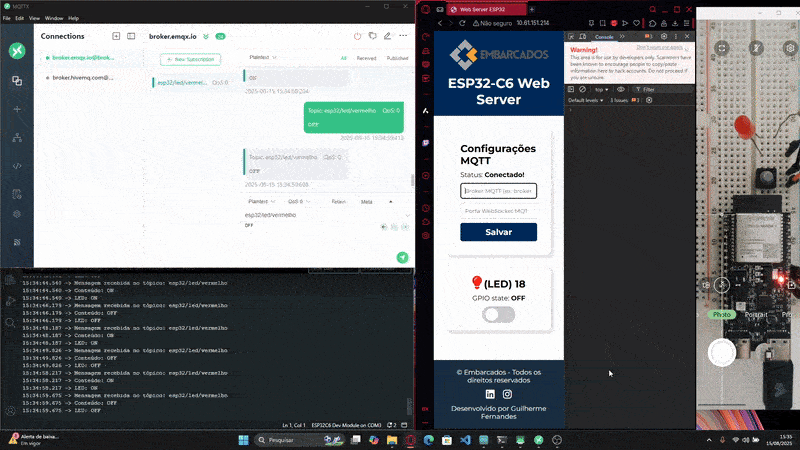
Task: Toggle the LED 18 GPIO switch
Action: pos(498,314)
